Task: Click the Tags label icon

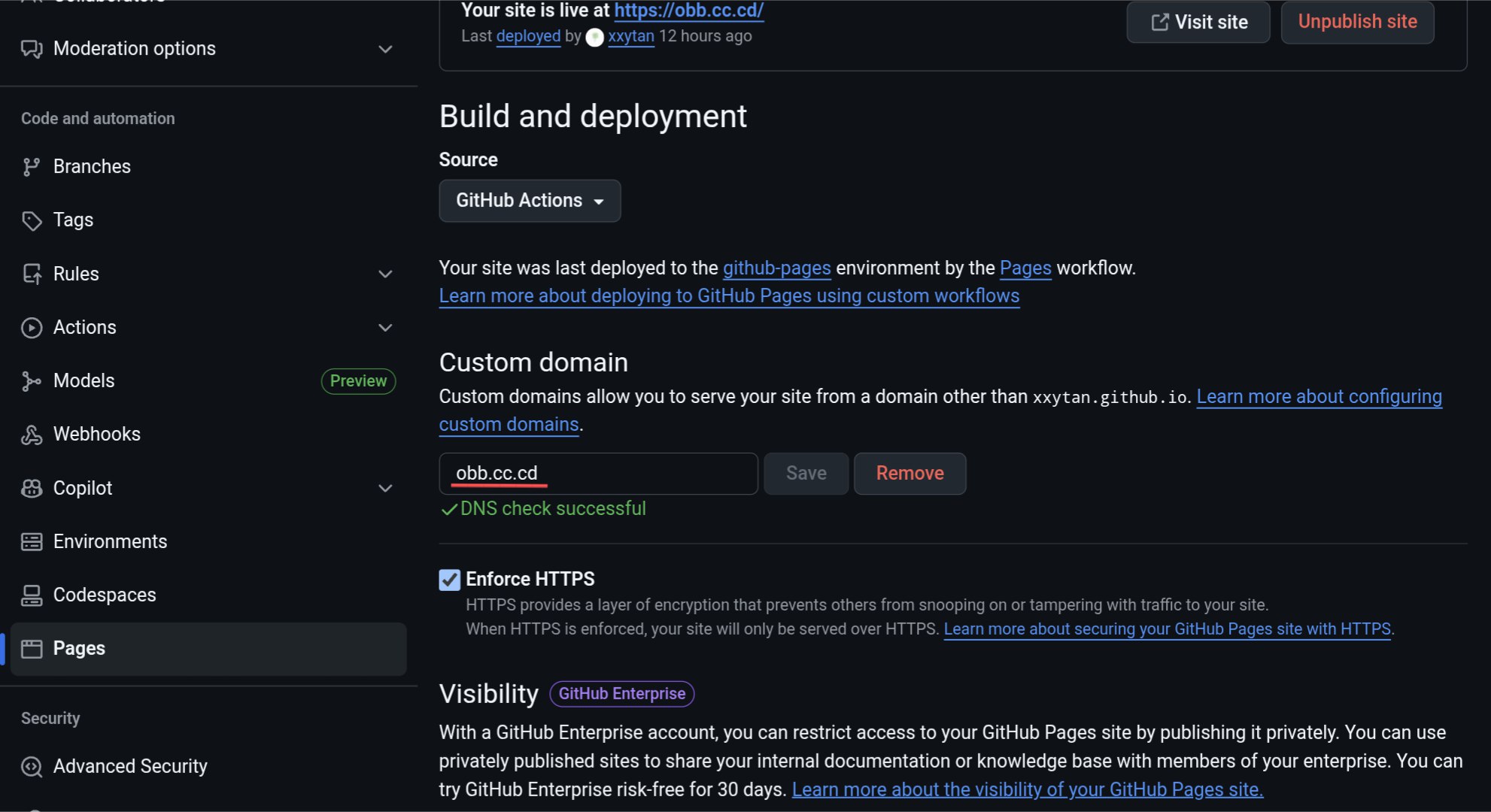Action: coord(31,220)
